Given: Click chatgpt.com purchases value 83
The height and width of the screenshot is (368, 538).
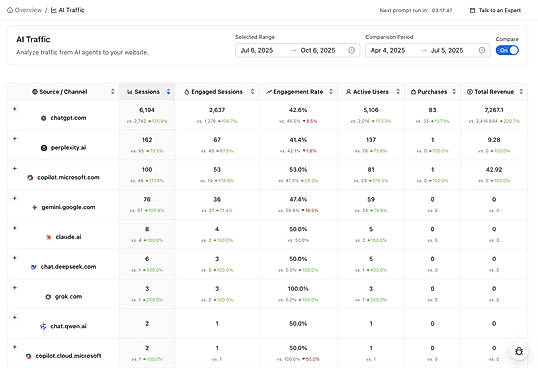Looking at the screenshot, I should click(x=432, y=110).
